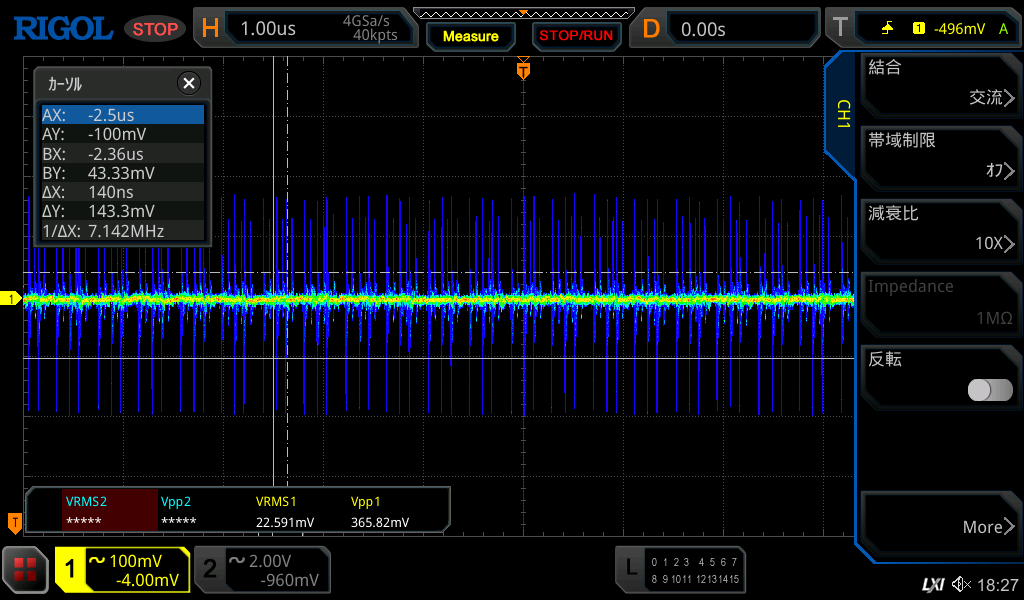Select the orange trigger position marker

pos(523,70)
